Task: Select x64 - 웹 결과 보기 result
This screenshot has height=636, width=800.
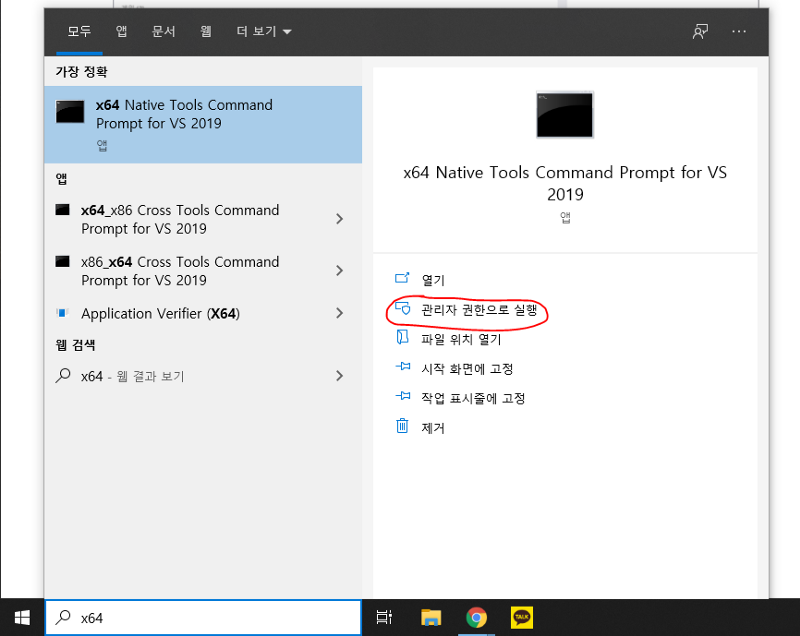Action: click(203, 376)
